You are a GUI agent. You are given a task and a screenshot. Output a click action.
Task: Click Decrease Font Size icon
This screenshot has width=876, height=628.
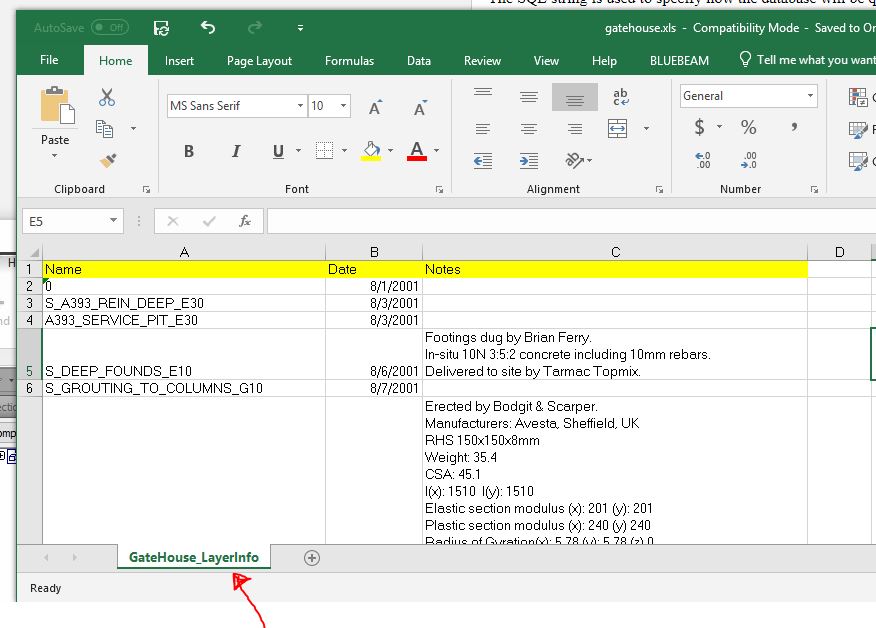[x=420, y=107]
